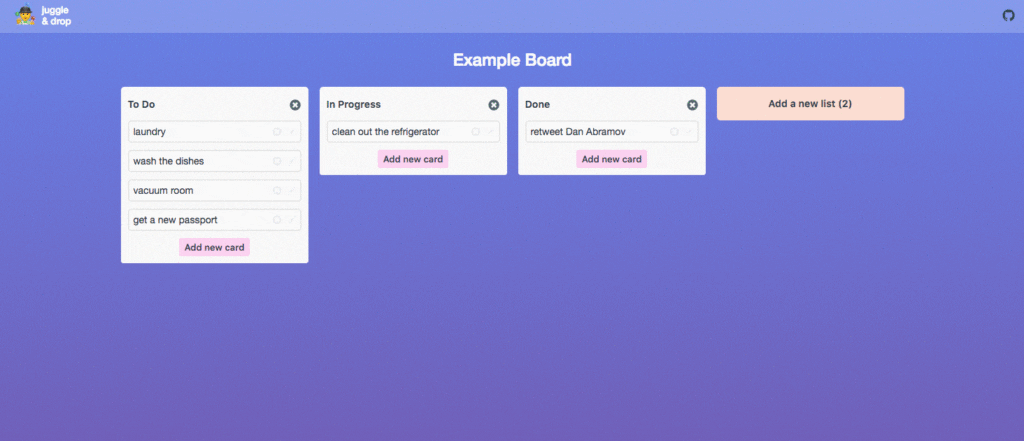This screenshot has width=1024, height=441.
Task: Add new card to Done list
Action: [611, 159]
